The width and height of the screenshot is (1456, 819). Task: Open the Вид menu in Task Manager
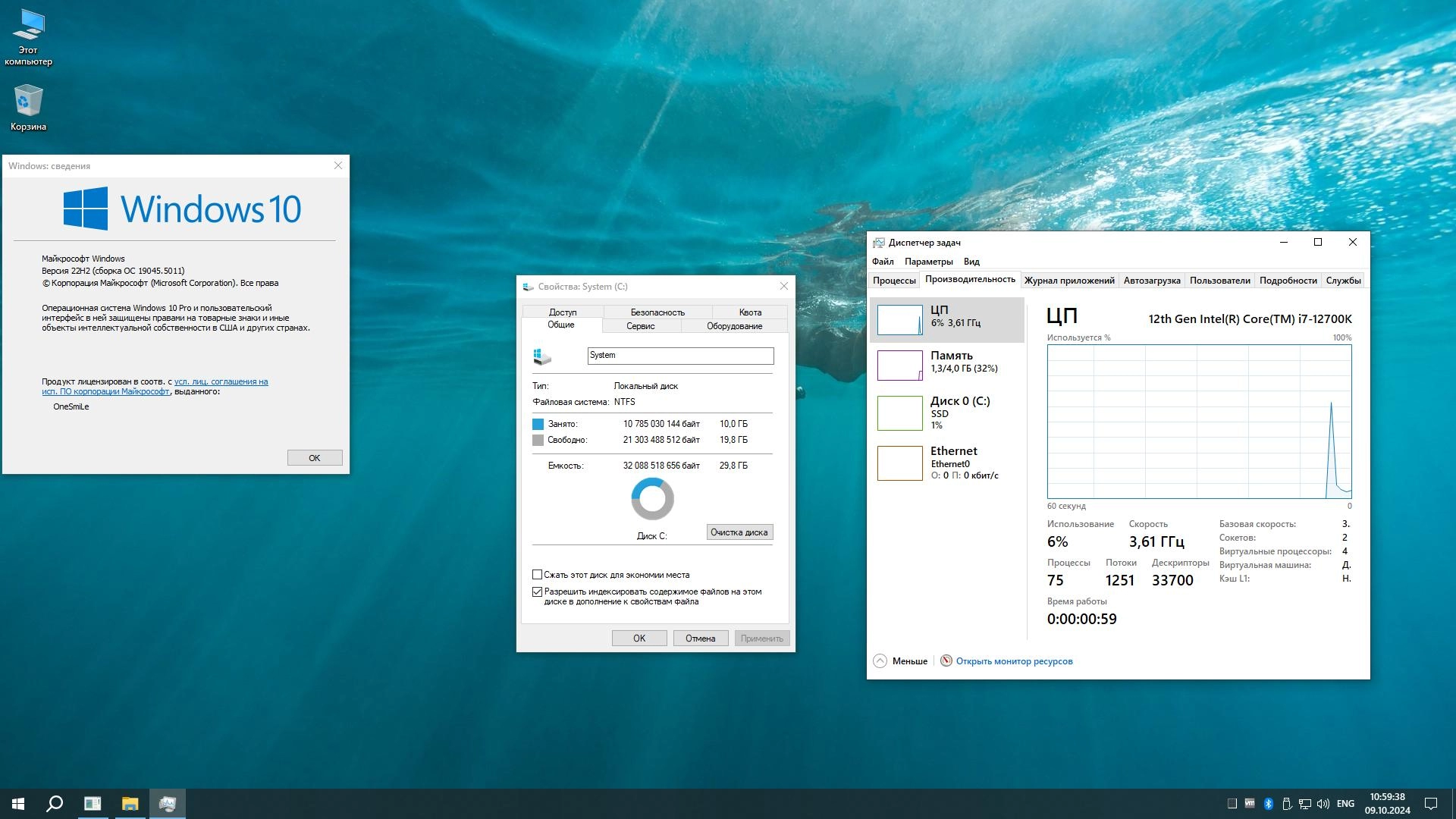(x=971, y=262)
